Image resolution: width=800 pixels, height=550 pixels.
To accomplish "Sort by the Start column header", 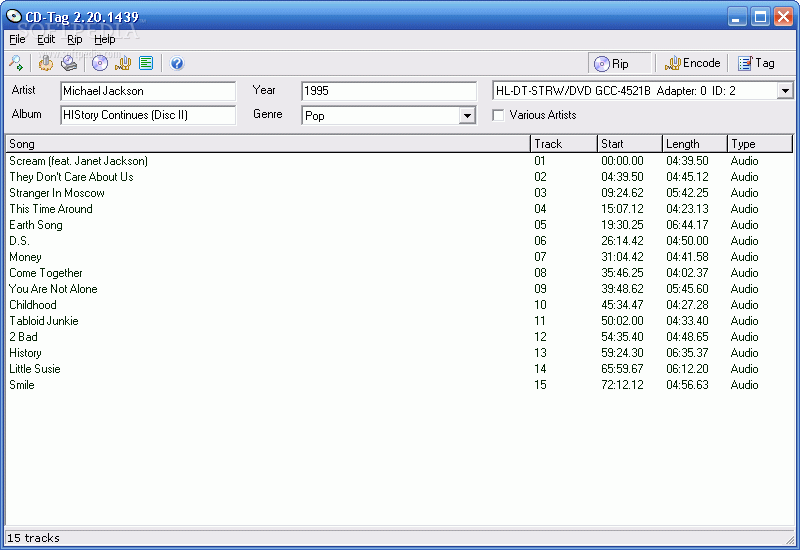I will 630,144.
